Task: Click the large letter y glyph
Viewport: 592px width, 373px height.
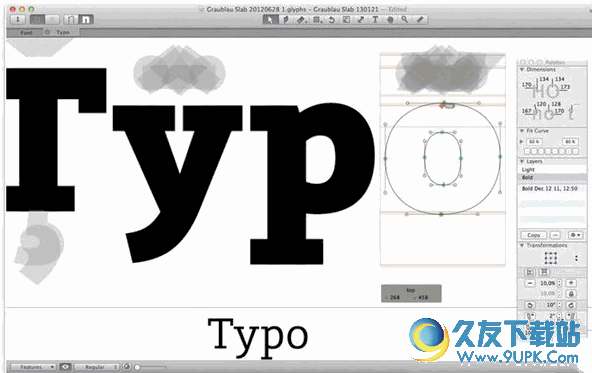Action: pos(177,183)
